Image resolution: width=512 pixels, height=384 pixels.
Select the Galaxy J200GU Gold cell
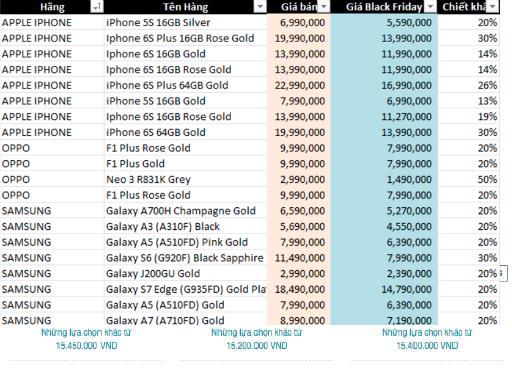coord(186,273)
